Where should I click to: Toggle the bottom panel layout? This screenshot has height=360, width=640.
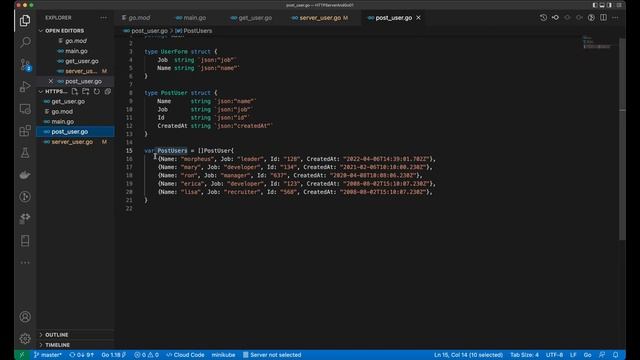tap(602, 5)
